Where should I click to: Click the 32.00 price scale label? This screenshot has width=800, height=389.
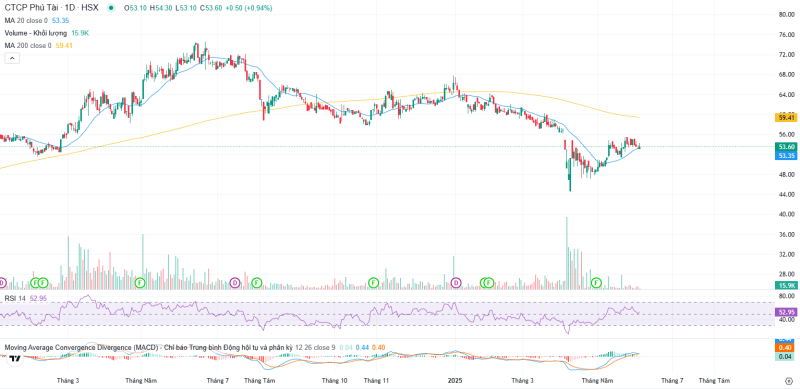[786, 254]
